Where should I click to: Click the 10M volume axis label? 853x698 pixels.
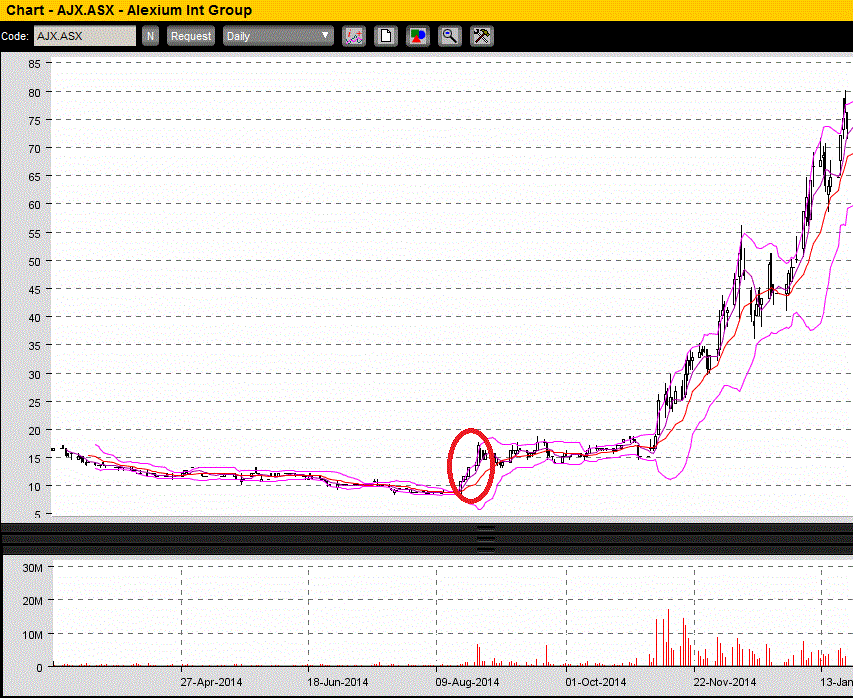[x=32, y=635]
